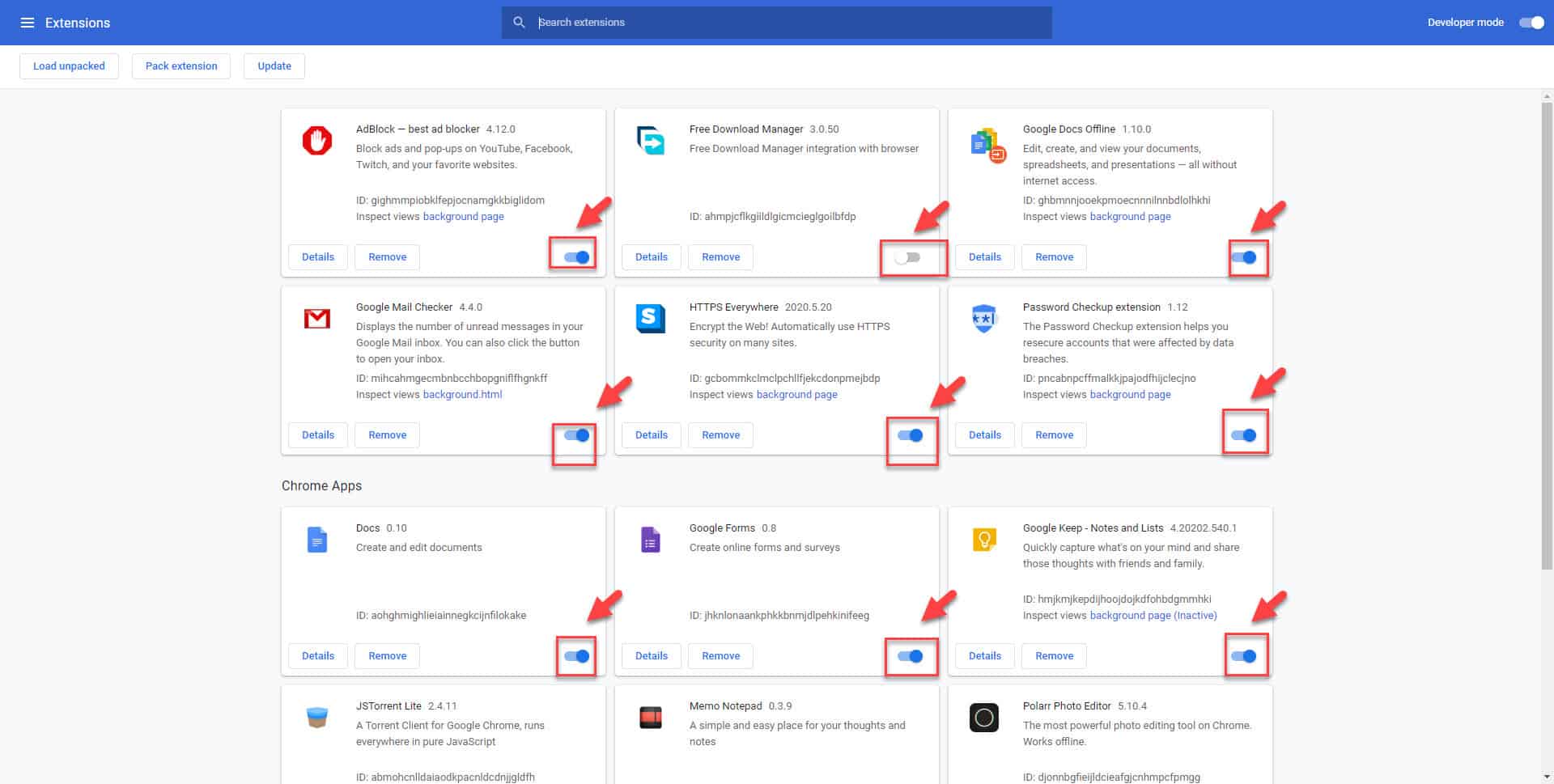Click the Chrome Apps section heading
Screen dimensions: 1554x784
(321, 485)
